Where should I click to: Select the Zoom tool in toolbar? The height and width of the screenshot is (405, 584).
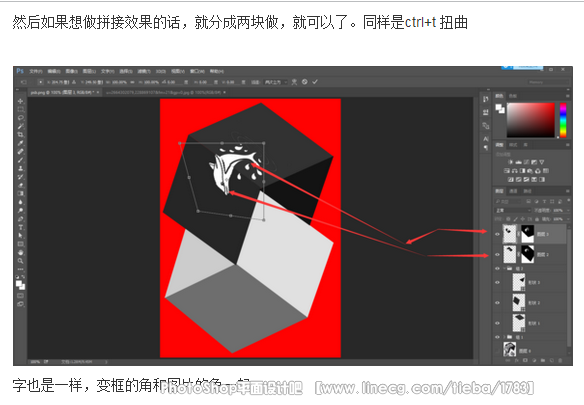coord(20,261)
